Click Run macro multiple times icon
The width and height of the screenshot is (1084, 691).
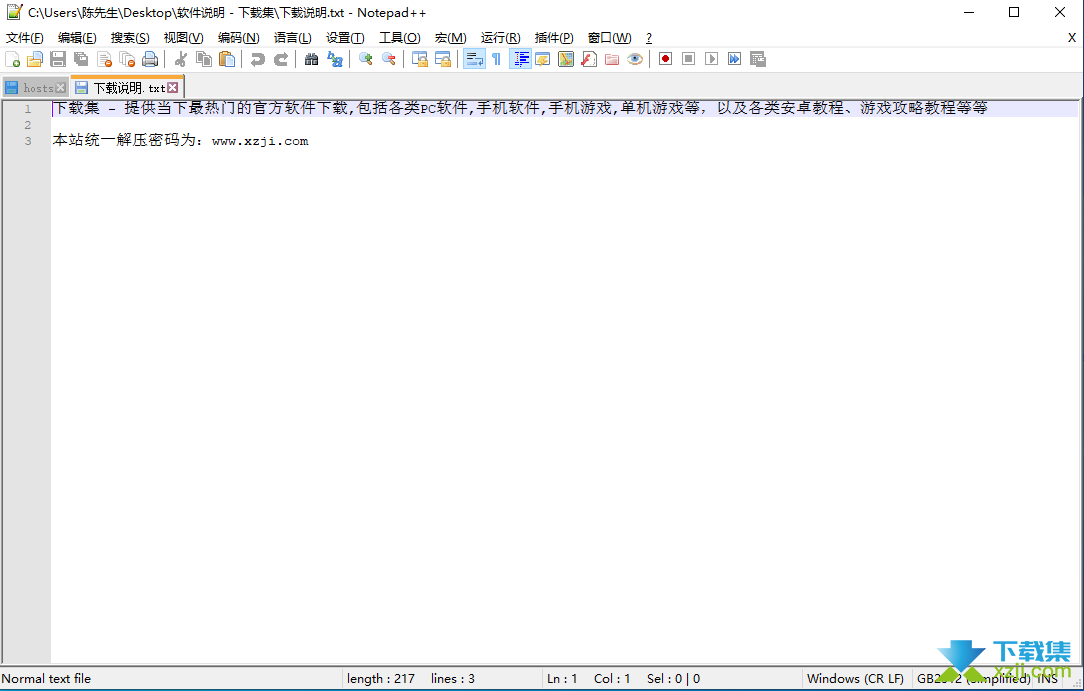(734, 59)
